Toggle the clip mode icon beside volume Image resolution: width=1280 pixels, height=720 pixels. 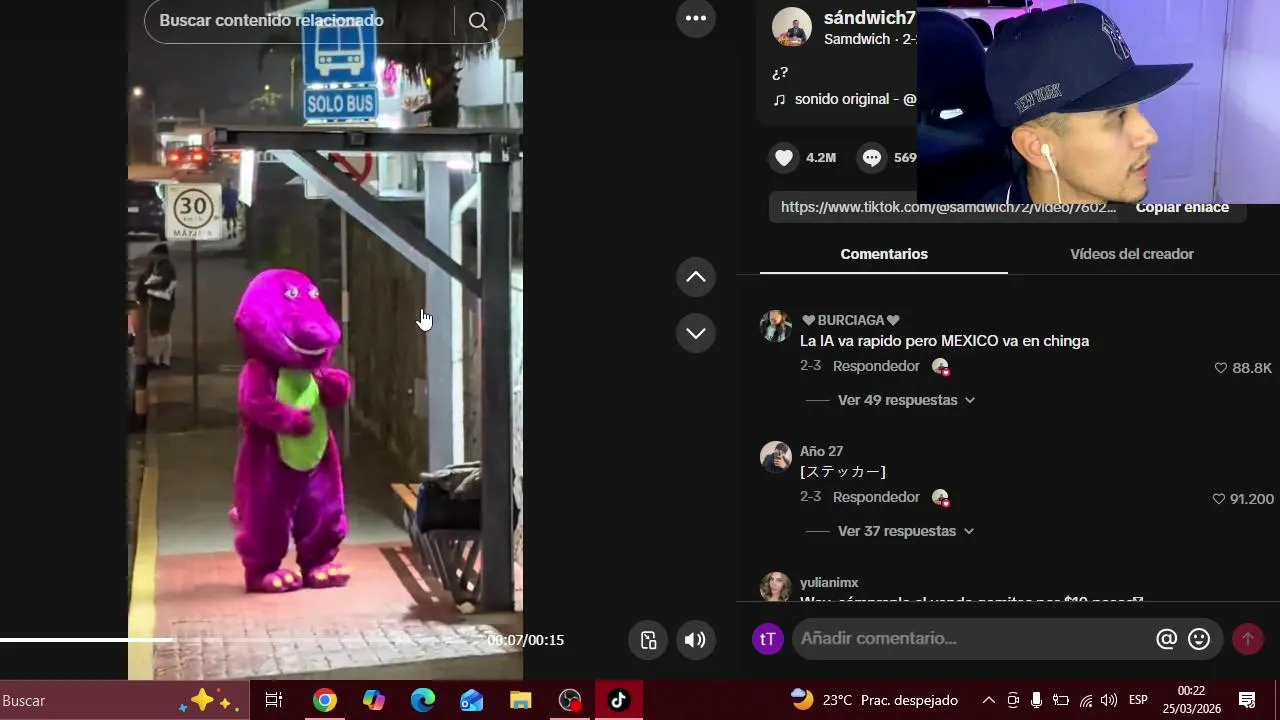coord(648,640)
